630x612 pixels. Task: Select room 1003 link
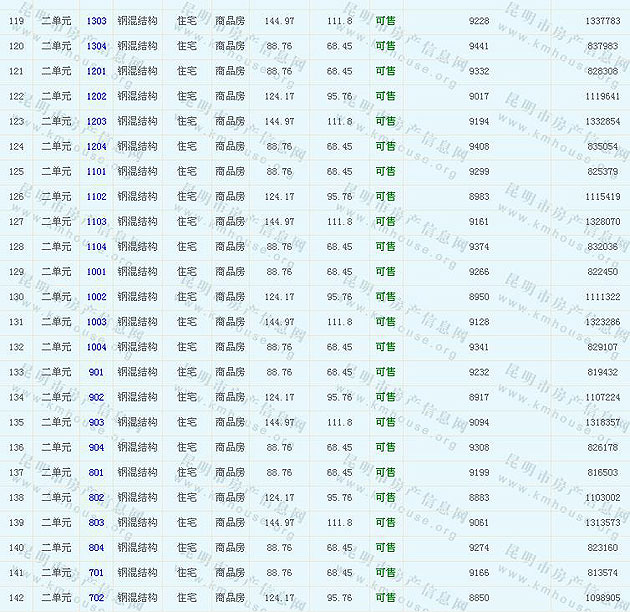click(x=96, y=322)
